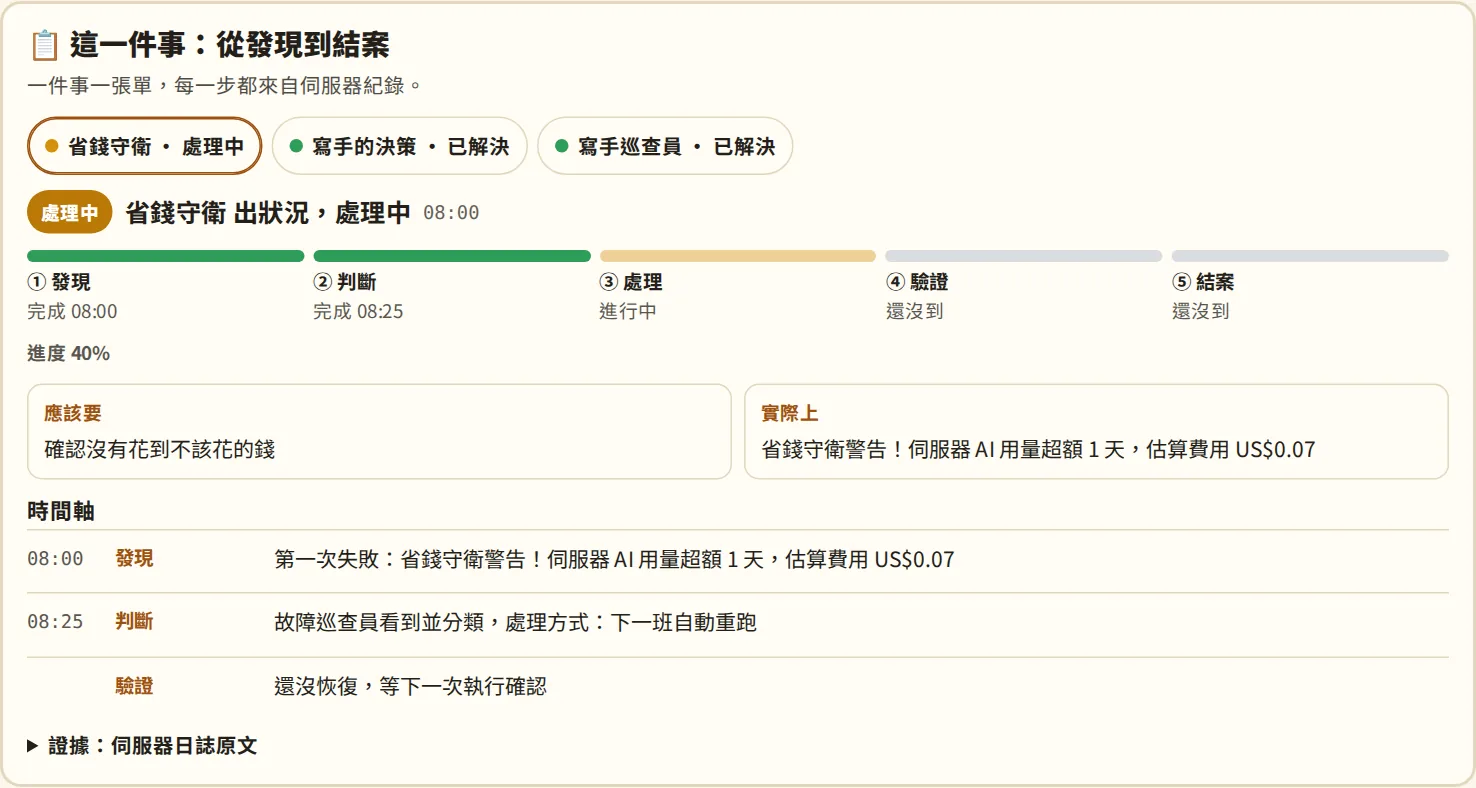Screen dimensions: 1476x788
Task: Click the orange 處理中 status badge
Action: pyautogui.click(x=70, y=213)
